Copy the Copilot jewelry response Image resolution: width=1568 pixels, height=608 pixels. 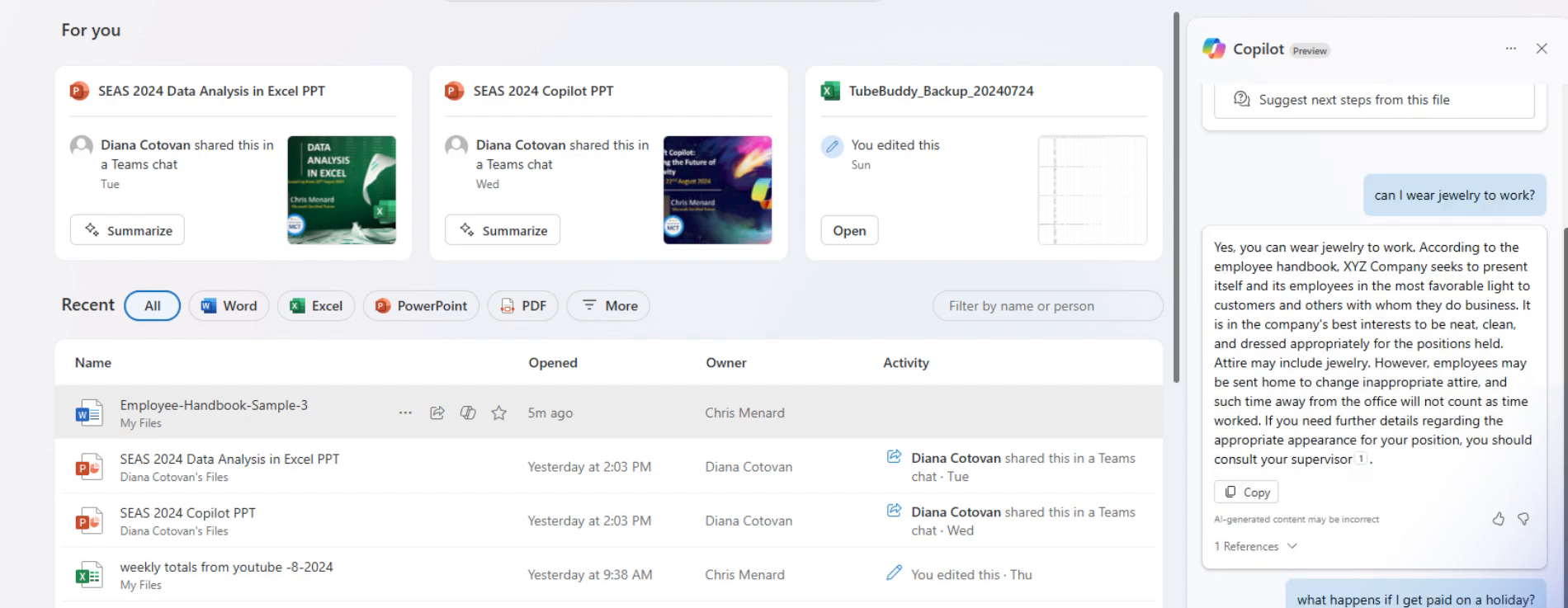point(1246,492)
